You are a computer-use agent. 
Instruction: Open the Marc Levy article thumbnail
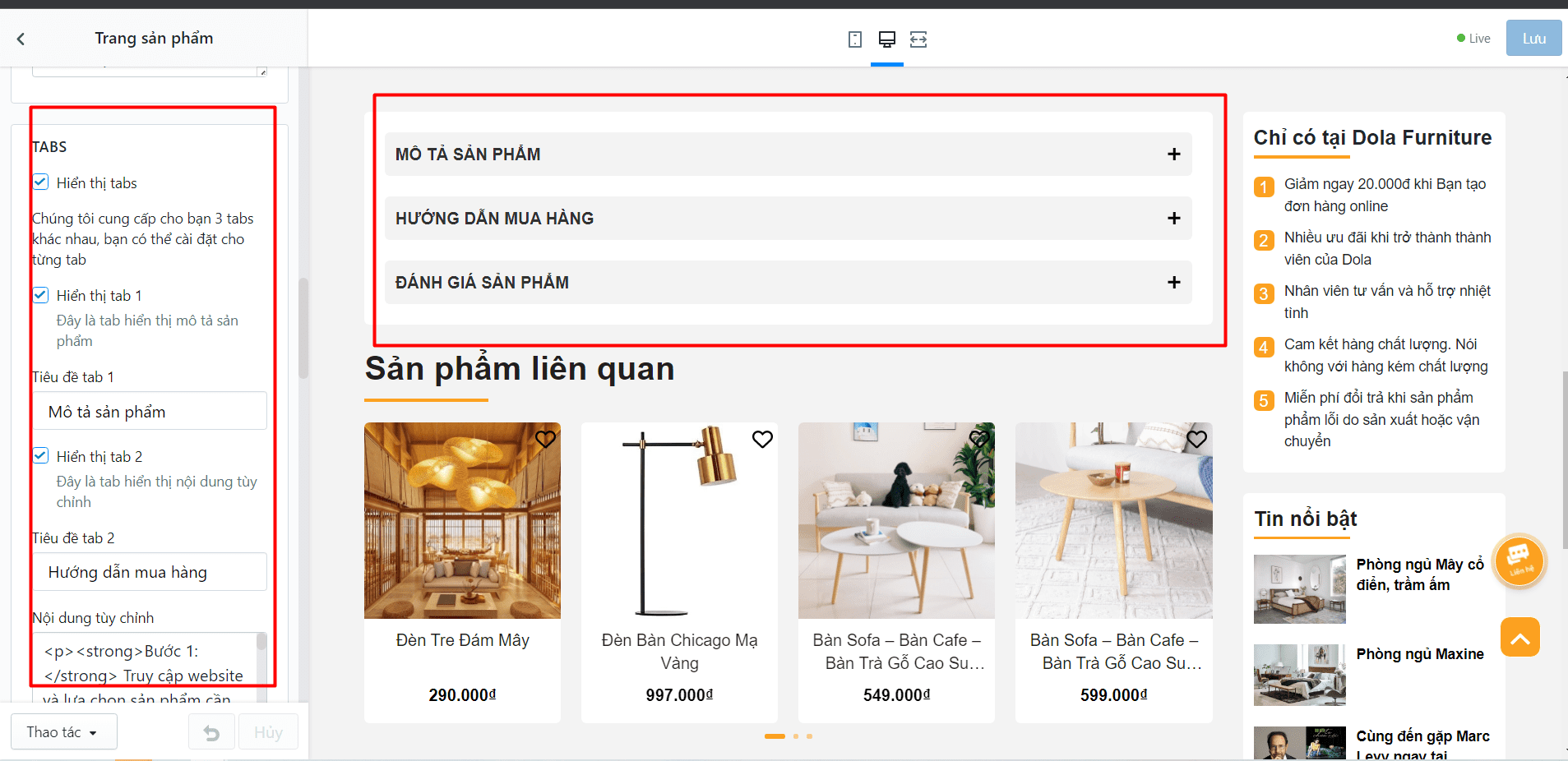tap(1300, 743)
